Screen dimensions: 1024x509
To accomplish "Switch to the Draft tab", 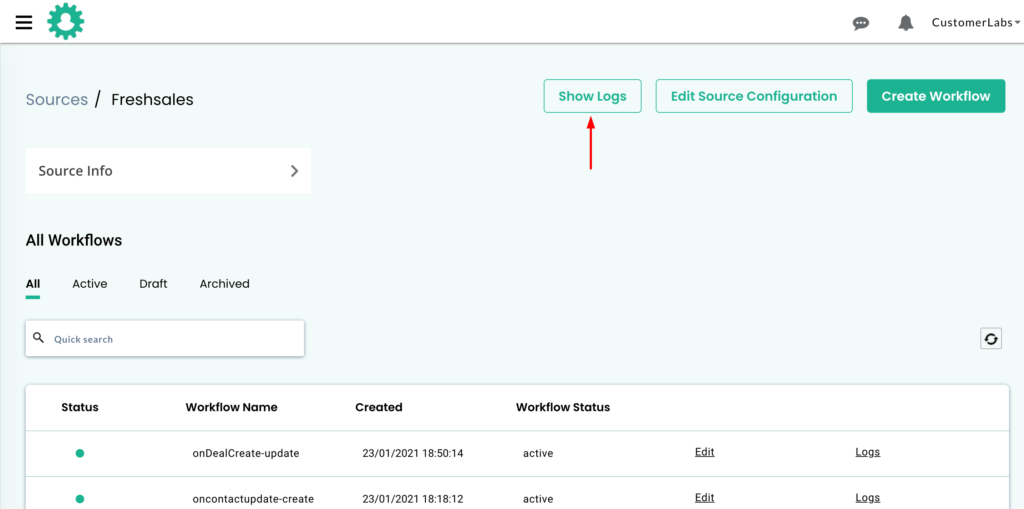I will click(x=153, y=284).
